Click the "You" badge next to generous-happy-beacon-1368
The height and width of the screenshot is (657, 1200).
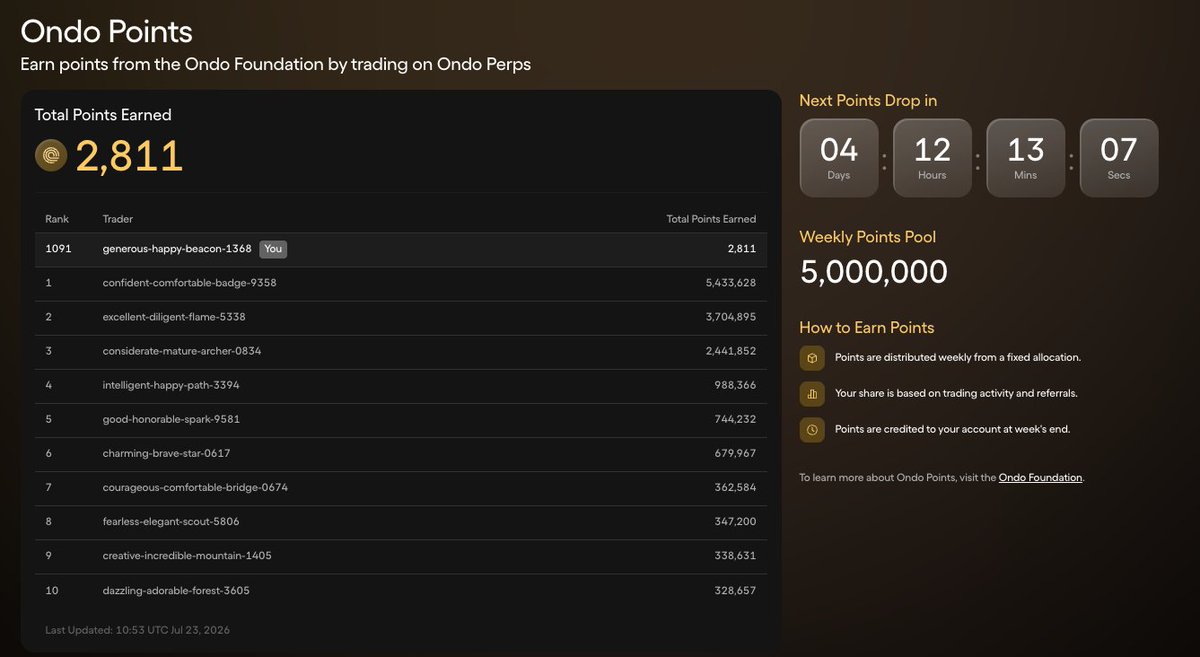[273, 249]
